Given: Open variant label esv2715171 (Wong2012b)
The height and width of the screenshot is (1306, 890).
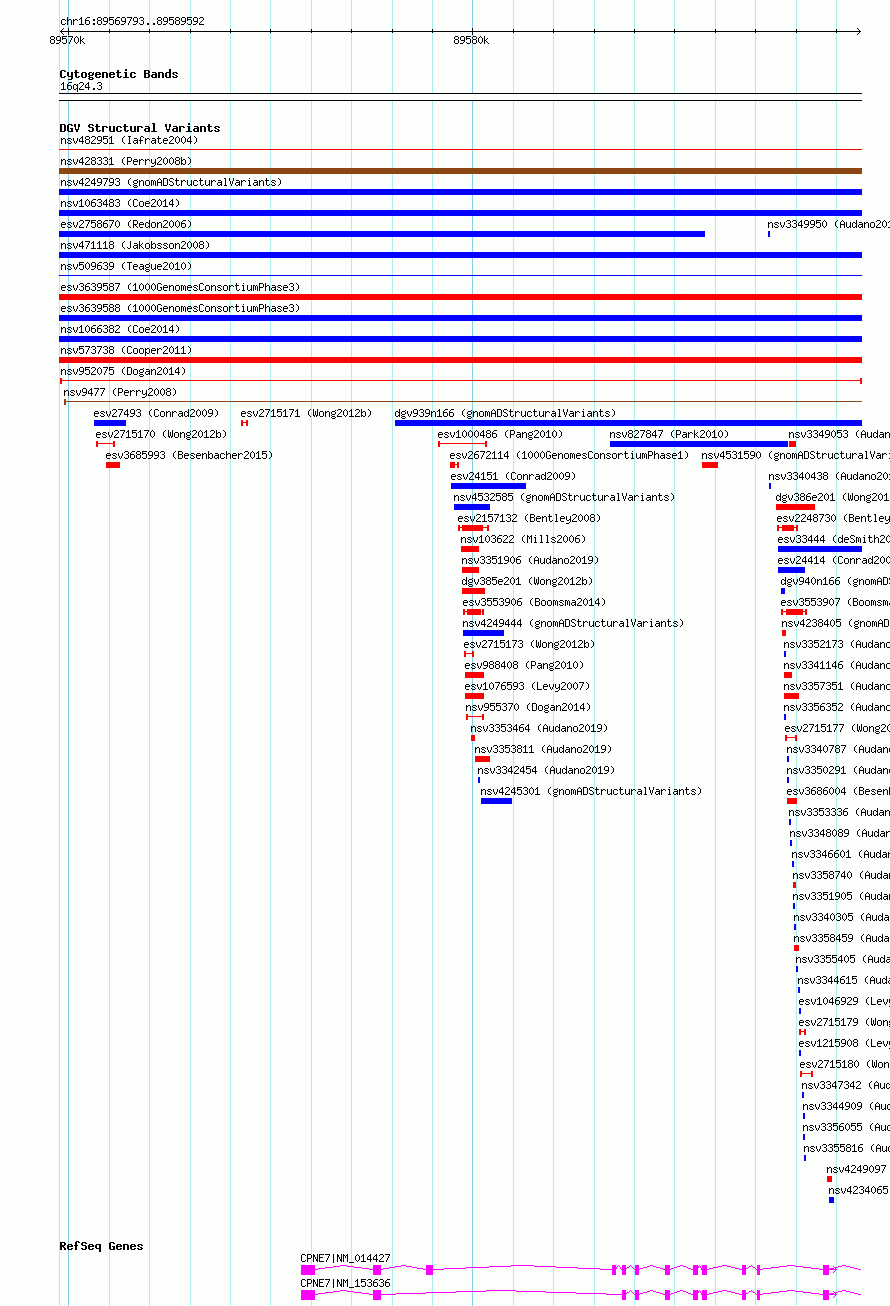Looking at the screenshot, I should 306,413.
